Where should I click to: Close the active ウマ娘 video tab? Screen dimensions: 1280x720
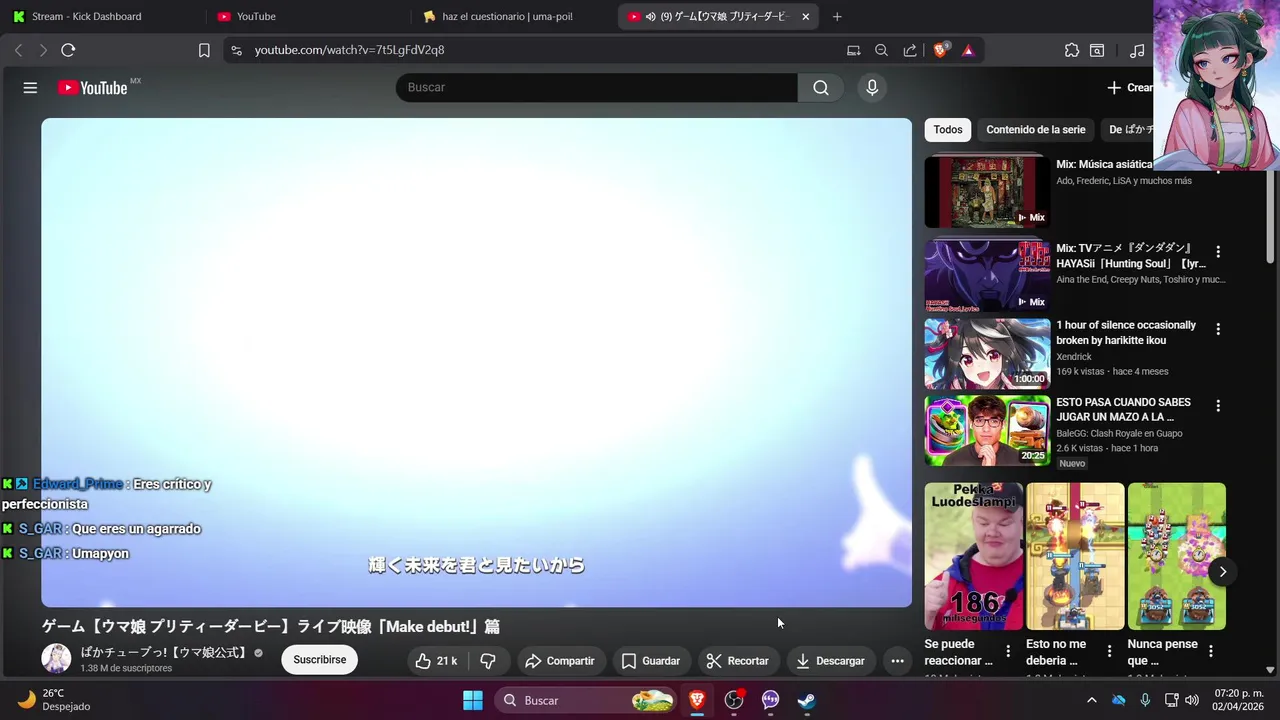point(806,17)
